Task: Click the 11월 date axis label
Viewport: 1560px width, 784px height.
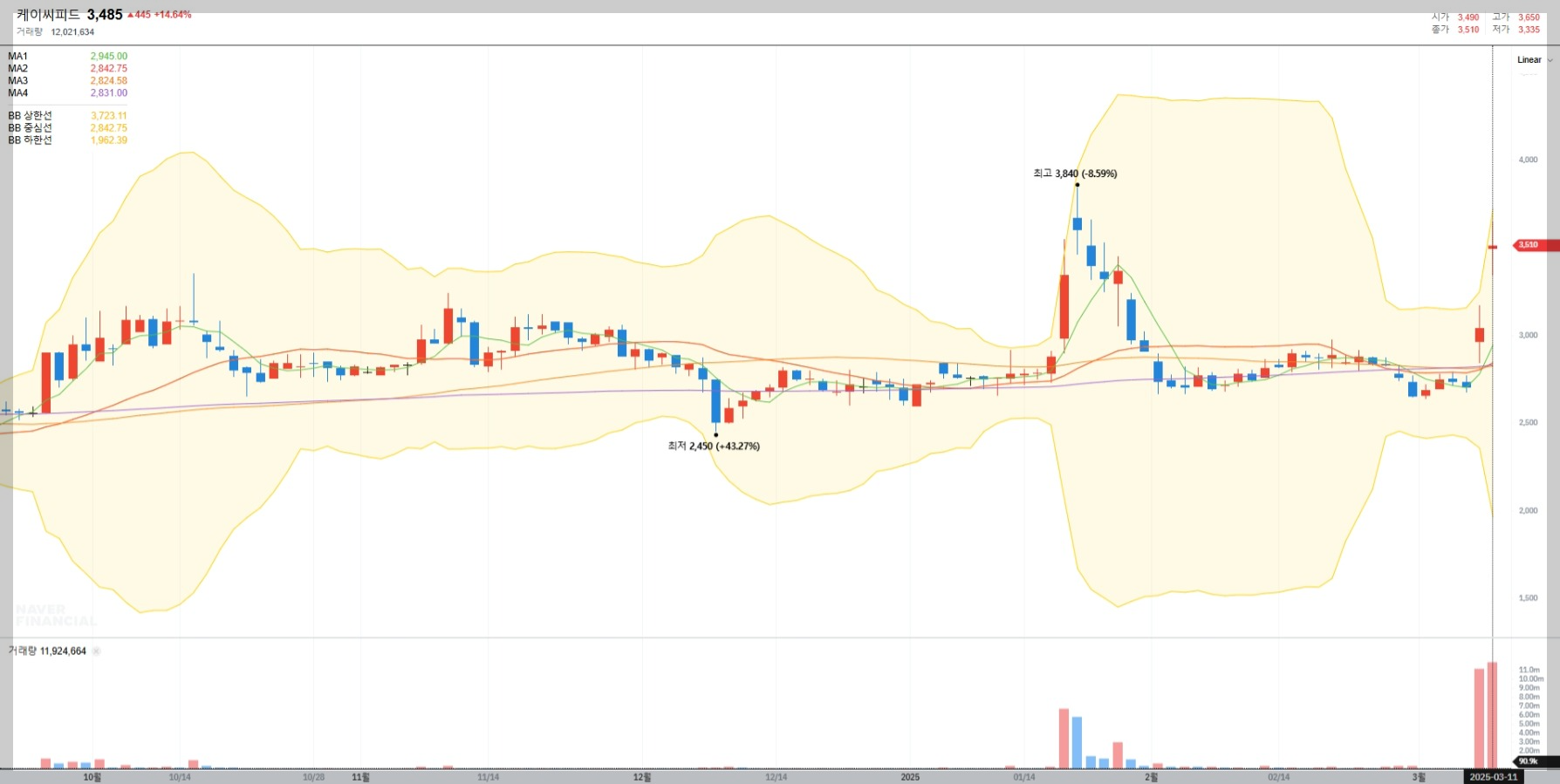Action: coord(360,777)
